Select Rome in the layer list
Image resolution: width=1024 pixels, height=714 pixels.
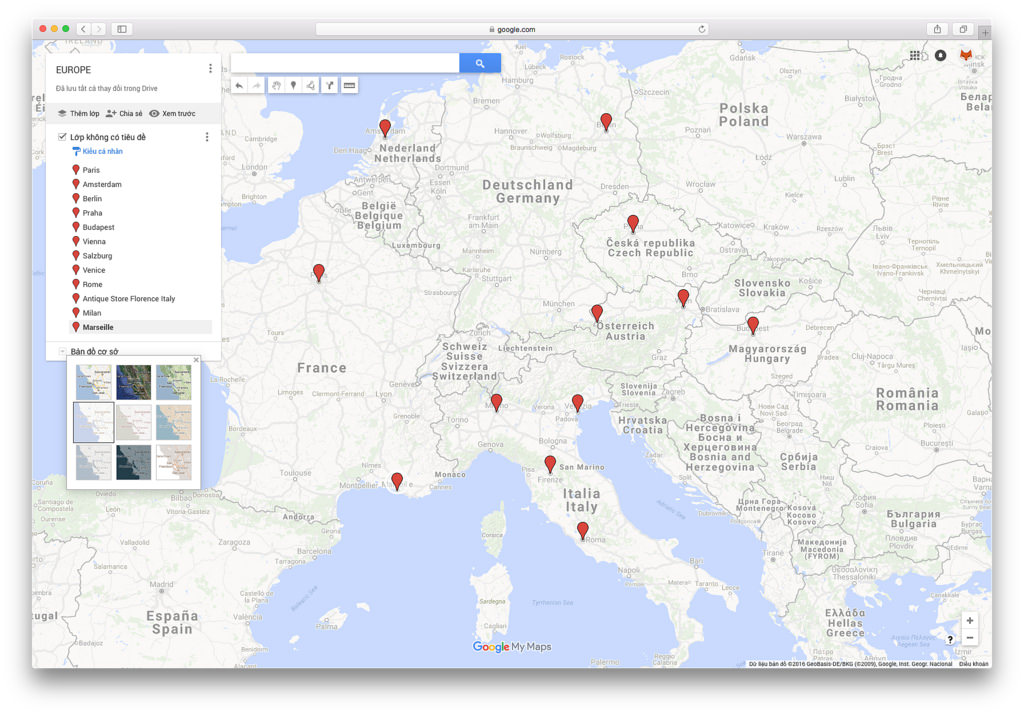(92, 284)
